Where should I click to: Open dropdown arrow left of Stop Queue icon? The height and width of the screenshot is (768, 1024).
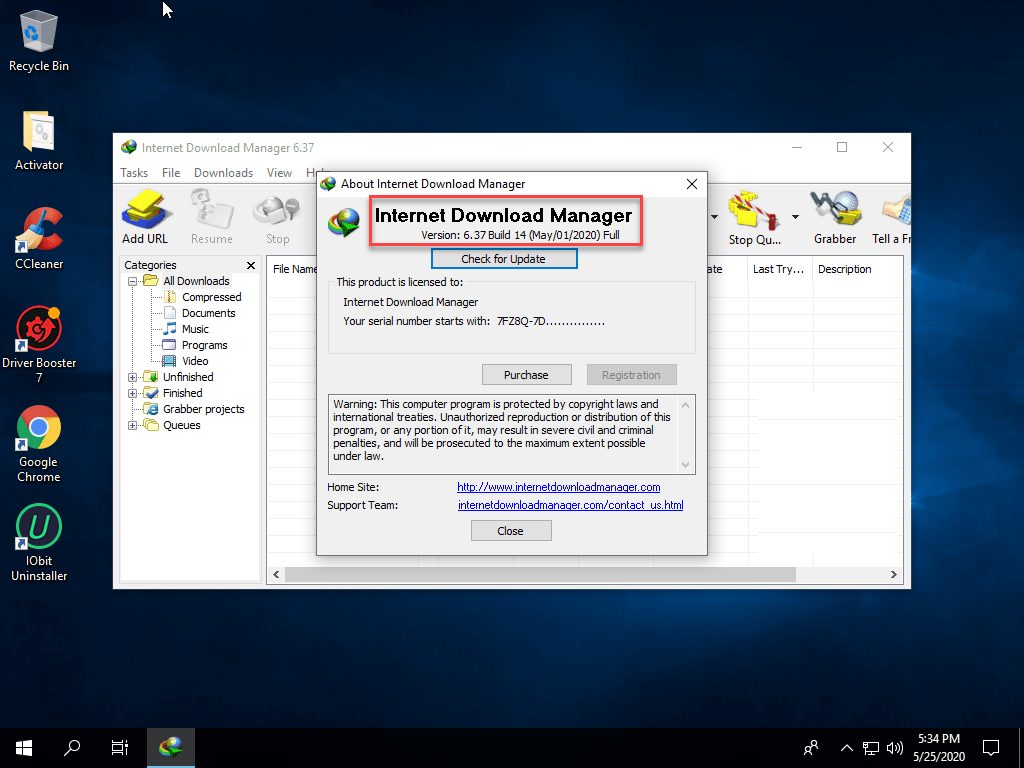pyautogui.click(x=714, y=217)
